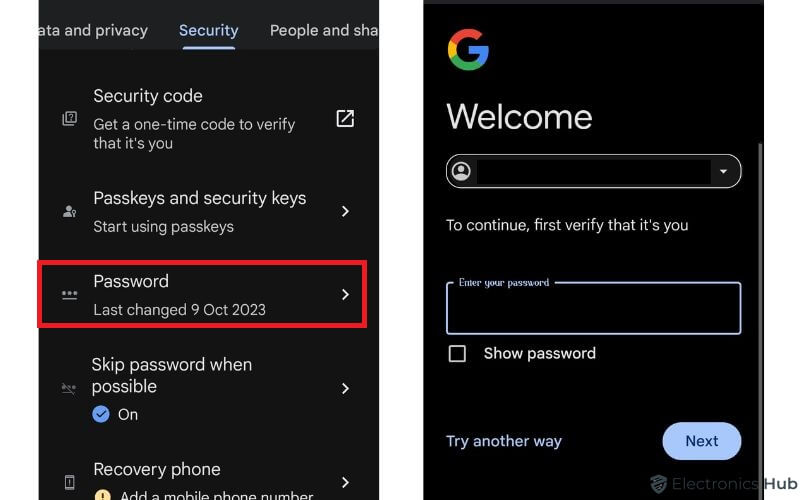Click the Recovery phone icon
This screenshot has width=800, height=500.
click(69, 482)
